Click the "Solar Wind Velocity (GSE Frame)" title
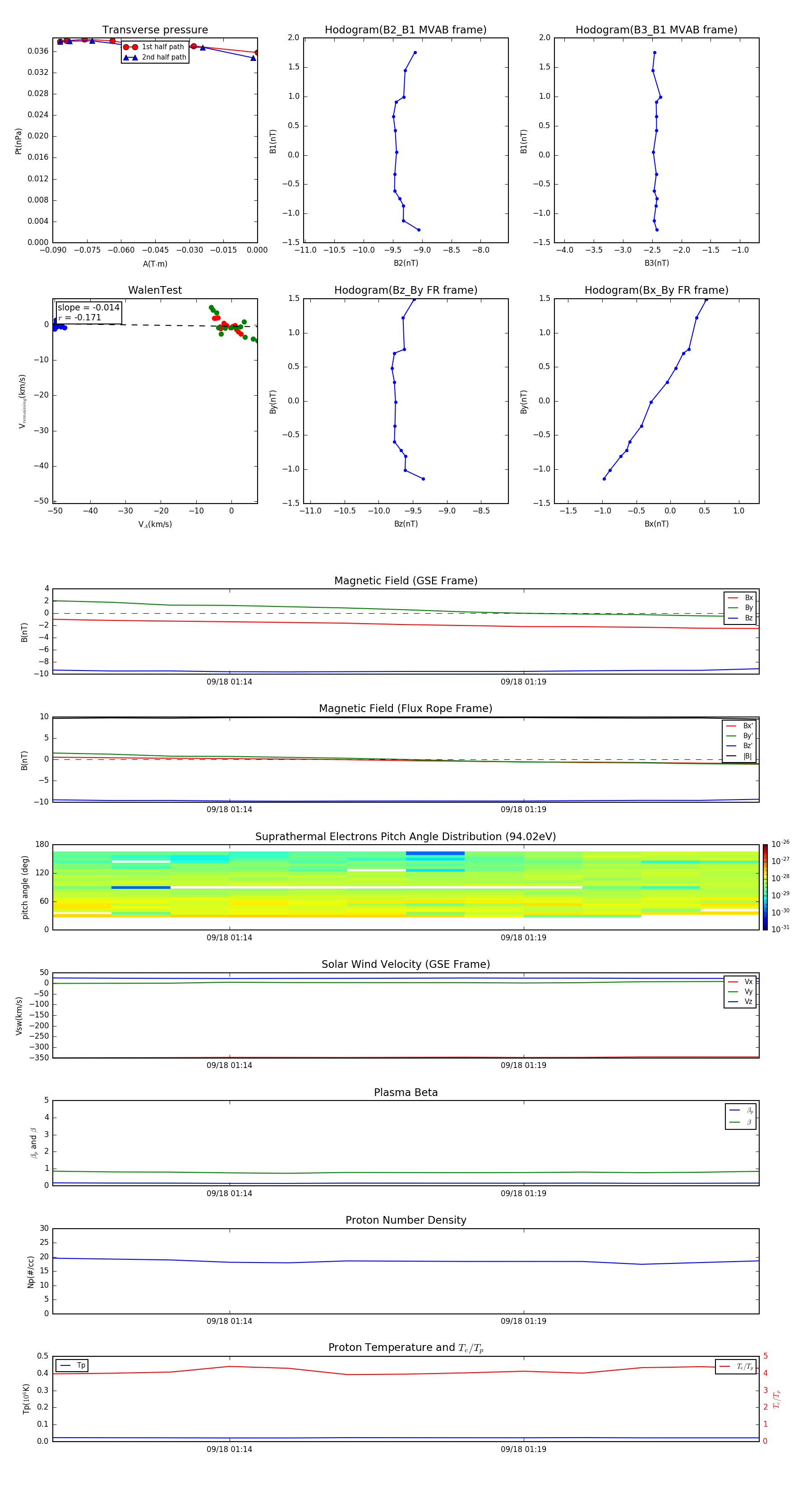Screen dimensions: 812x1489 [x=406, y=965]
